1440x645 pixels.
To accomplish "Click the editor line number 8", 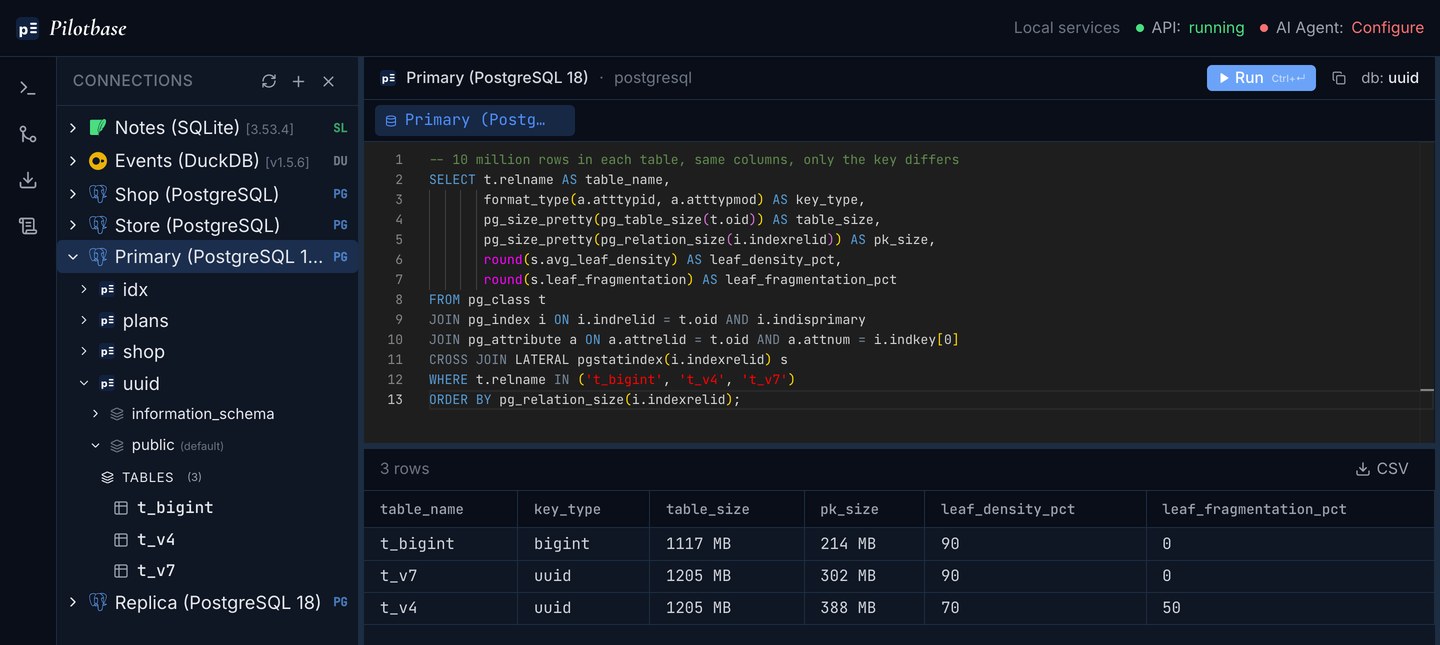I will (x=399, y=300).
